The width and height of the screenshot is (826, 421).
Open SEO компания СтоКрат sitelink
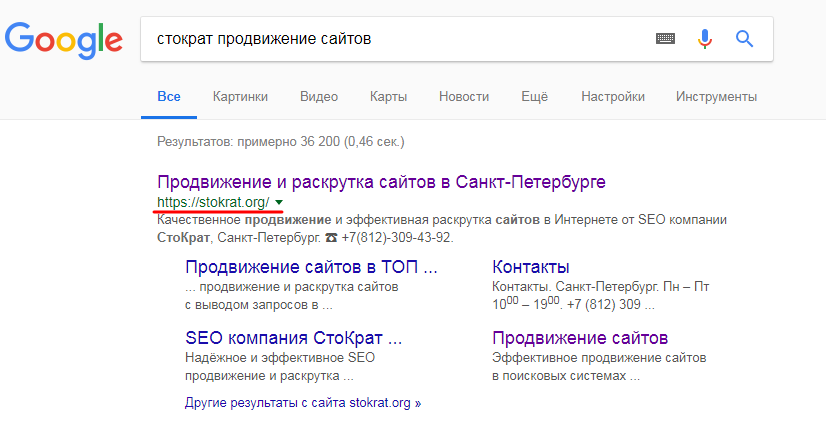293,338
